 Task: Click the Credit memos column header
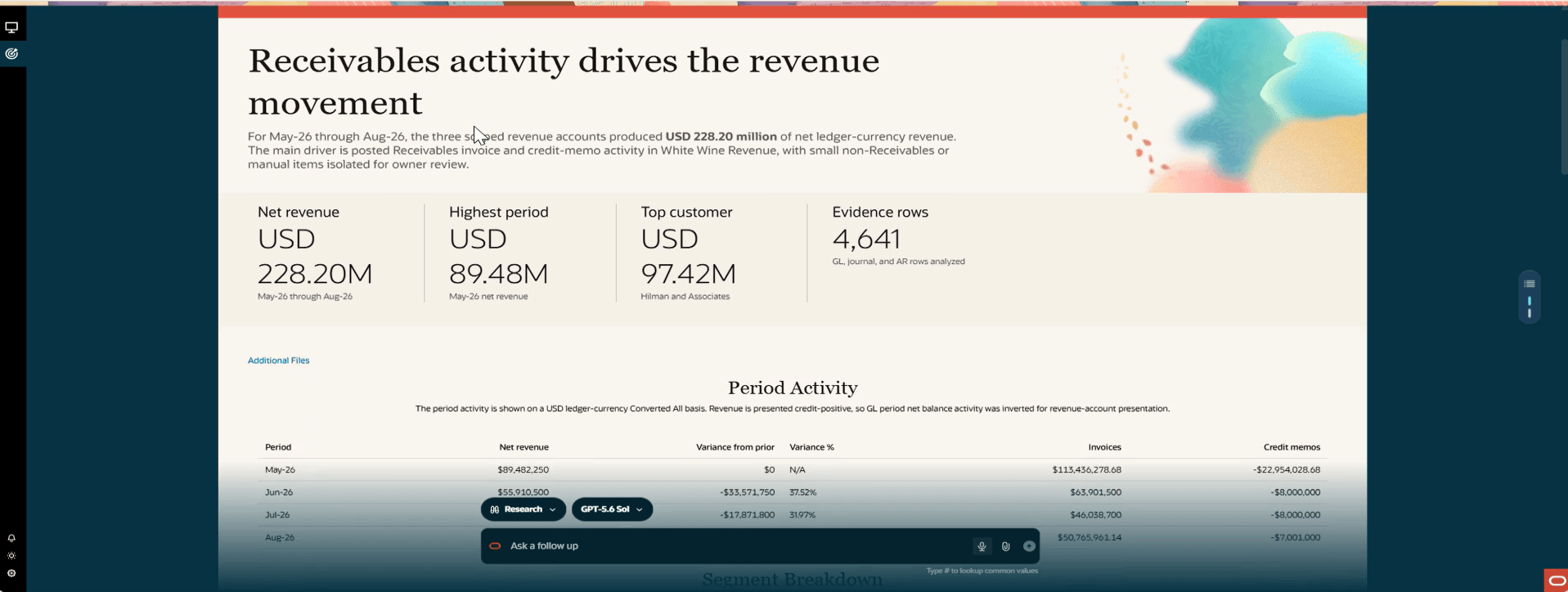[1292, 447]
